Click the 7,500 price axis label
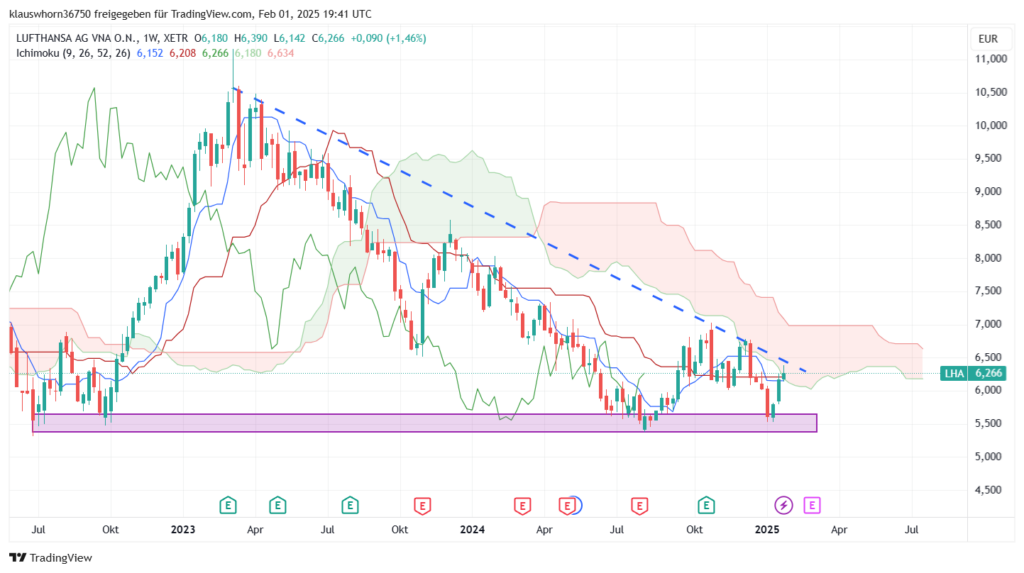The image size is (1024, 573). (x=988, y=291)
